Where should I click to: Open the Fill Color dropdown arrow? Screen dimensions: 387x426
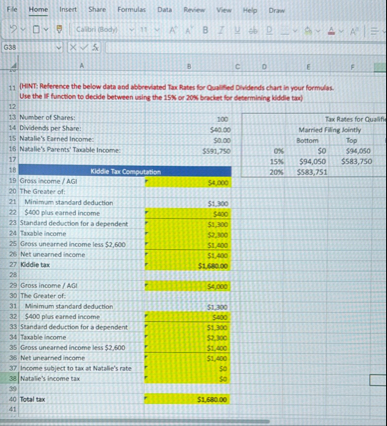point(318,31)
